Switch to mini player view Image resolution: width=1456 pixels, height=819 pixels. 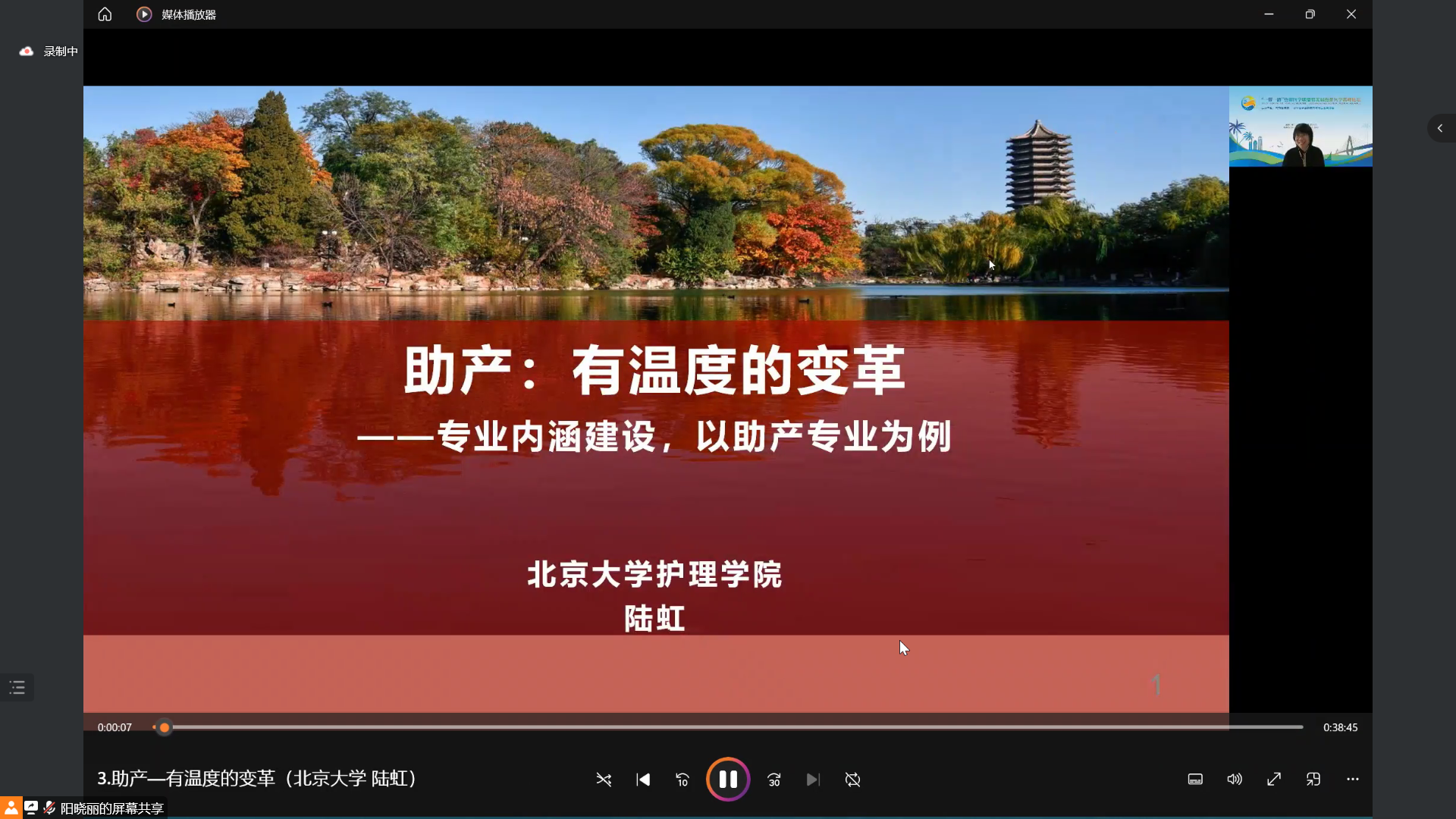(x=1313, y=779)
